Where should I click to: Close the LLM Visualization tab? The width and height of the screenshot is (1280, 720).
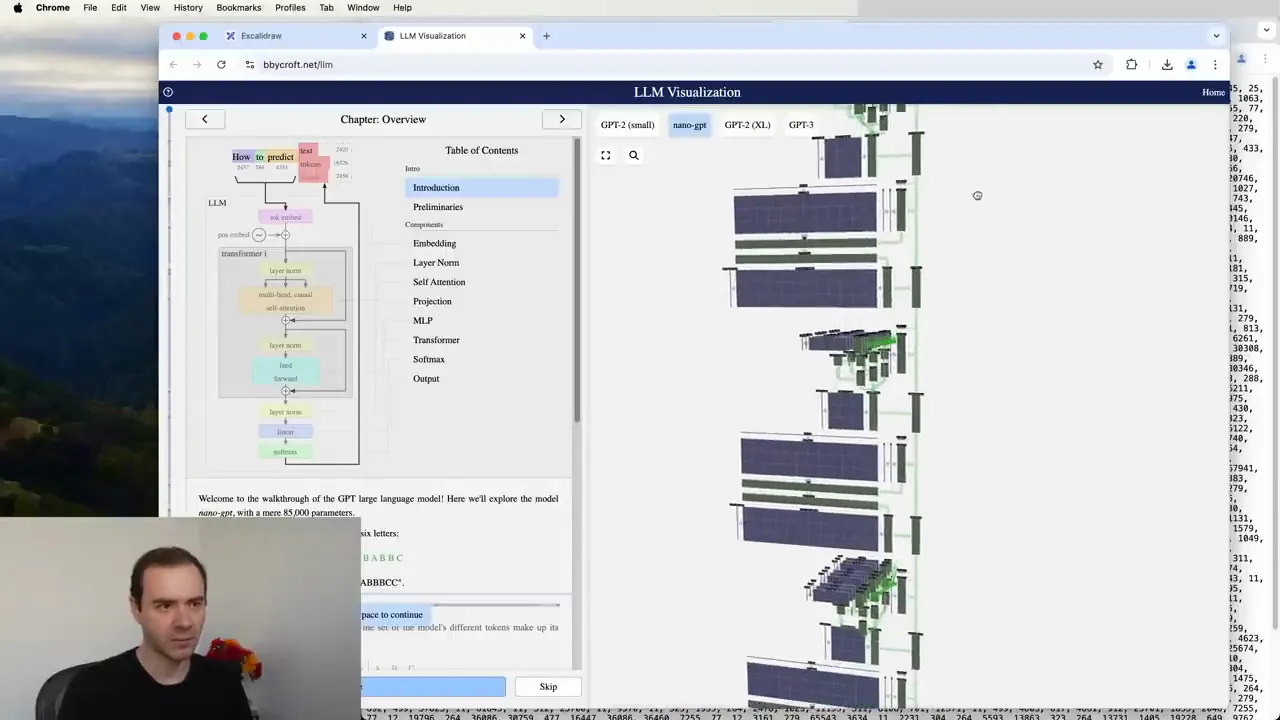(x=522, y=36)
